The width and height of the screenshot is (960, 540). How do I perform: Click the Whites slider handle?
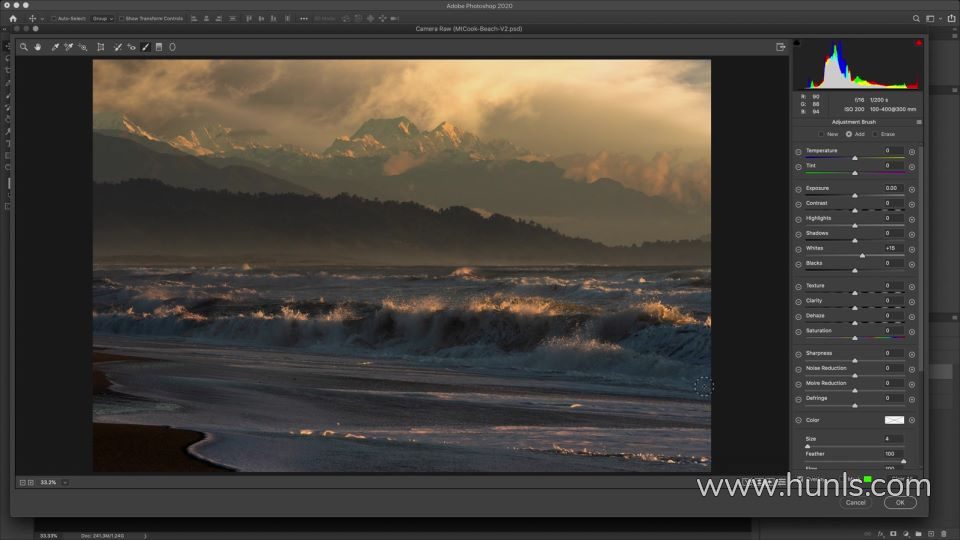point(863,255)
